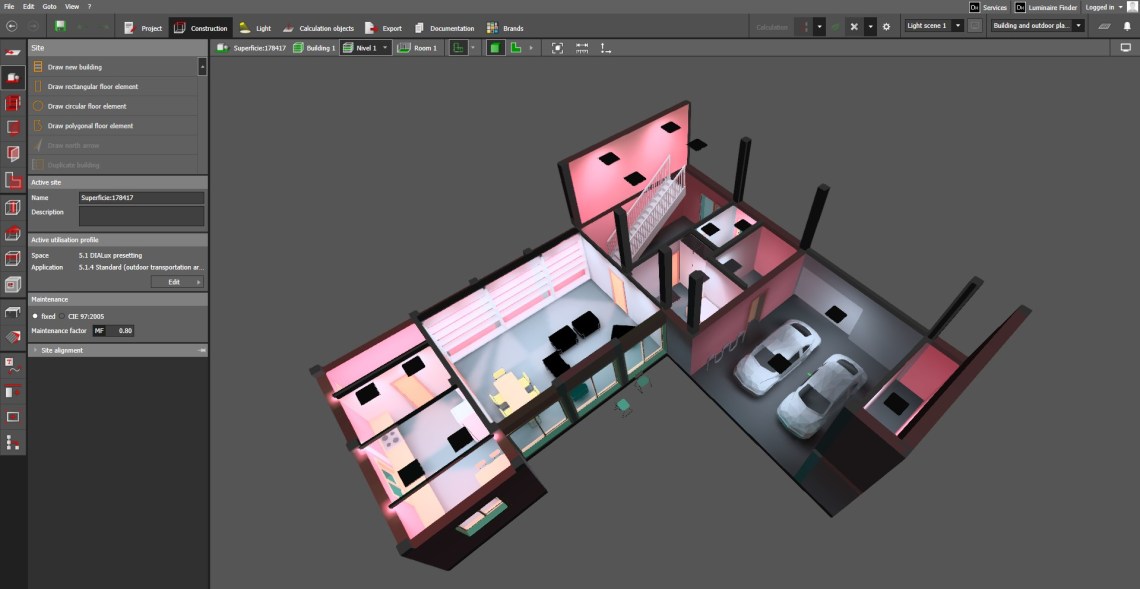The width and height of the screenshot is (1140, 589).
Task: Click the Edit utilisation profile button
Action: (x=177, y=282)
